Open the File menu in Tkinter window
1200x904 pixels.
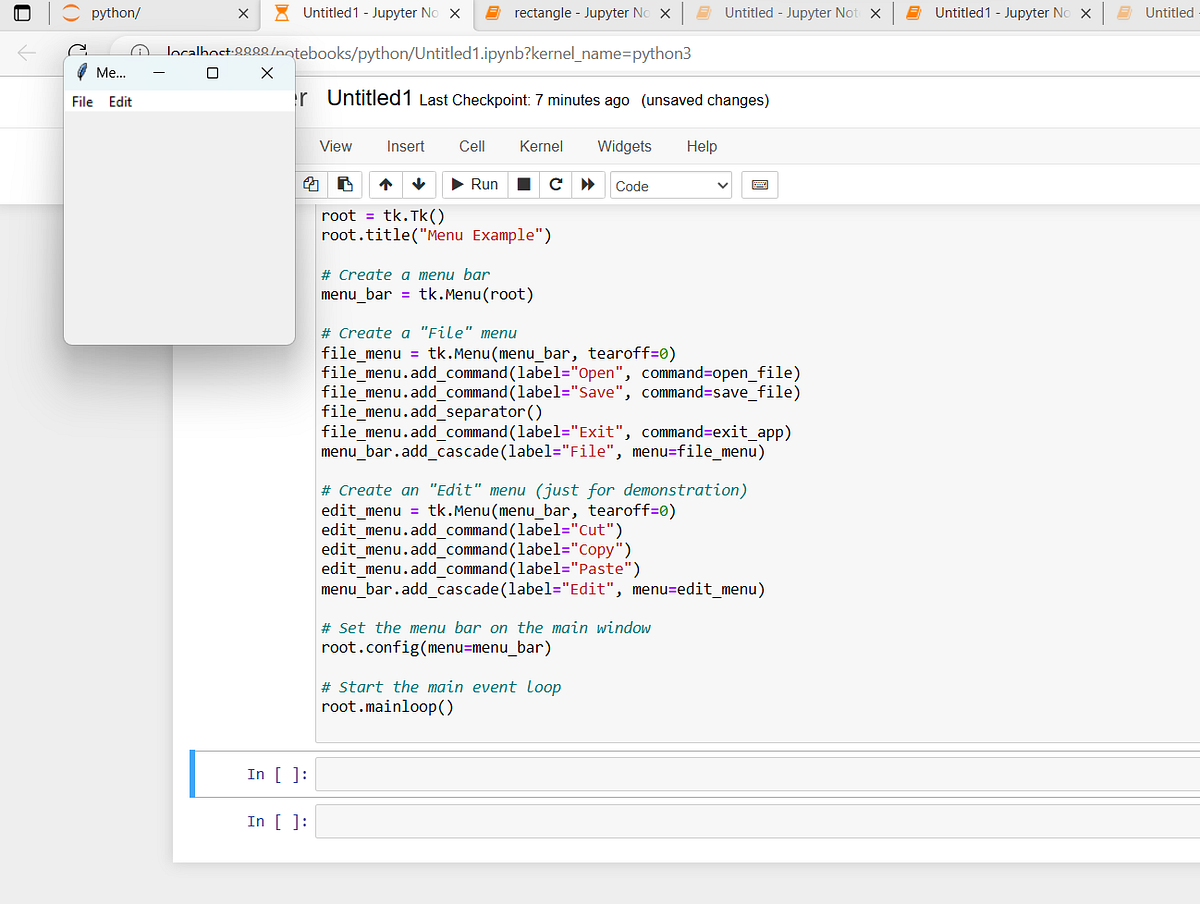click(x=83, y=102)
